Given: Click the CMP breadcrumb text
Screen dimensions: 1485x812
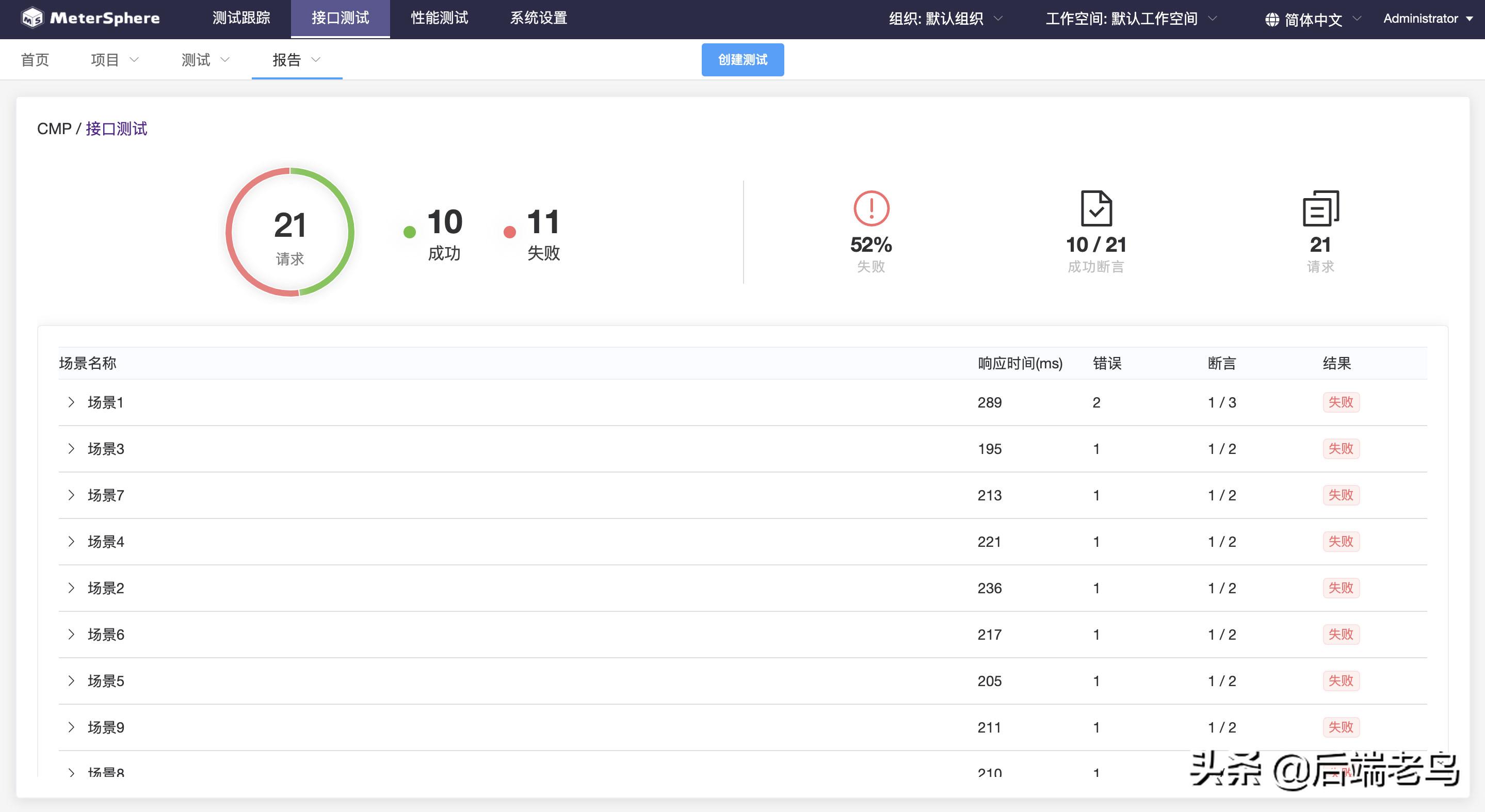Looking at the screenshot, I should 54,128.
